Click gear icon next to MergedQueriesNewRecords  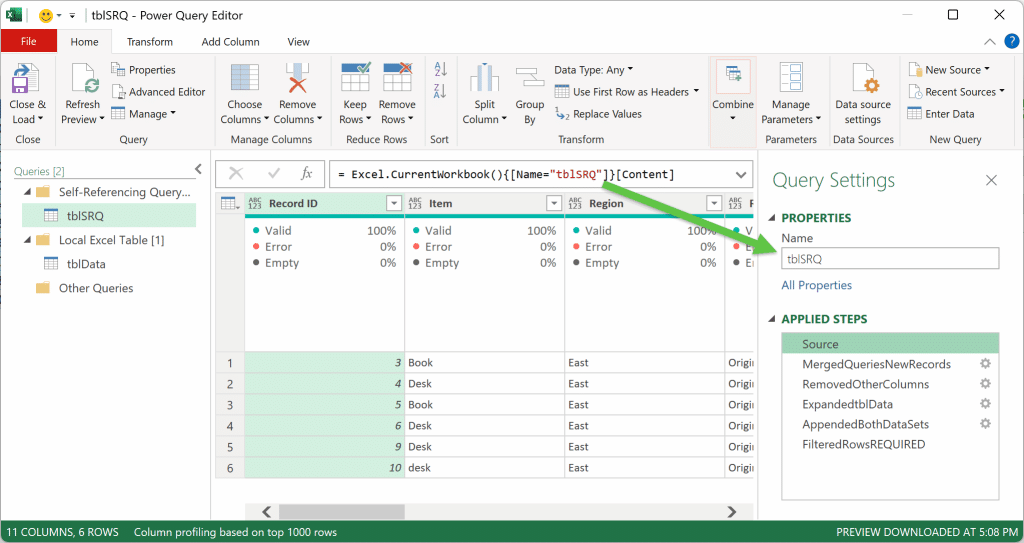pos(985,364)
